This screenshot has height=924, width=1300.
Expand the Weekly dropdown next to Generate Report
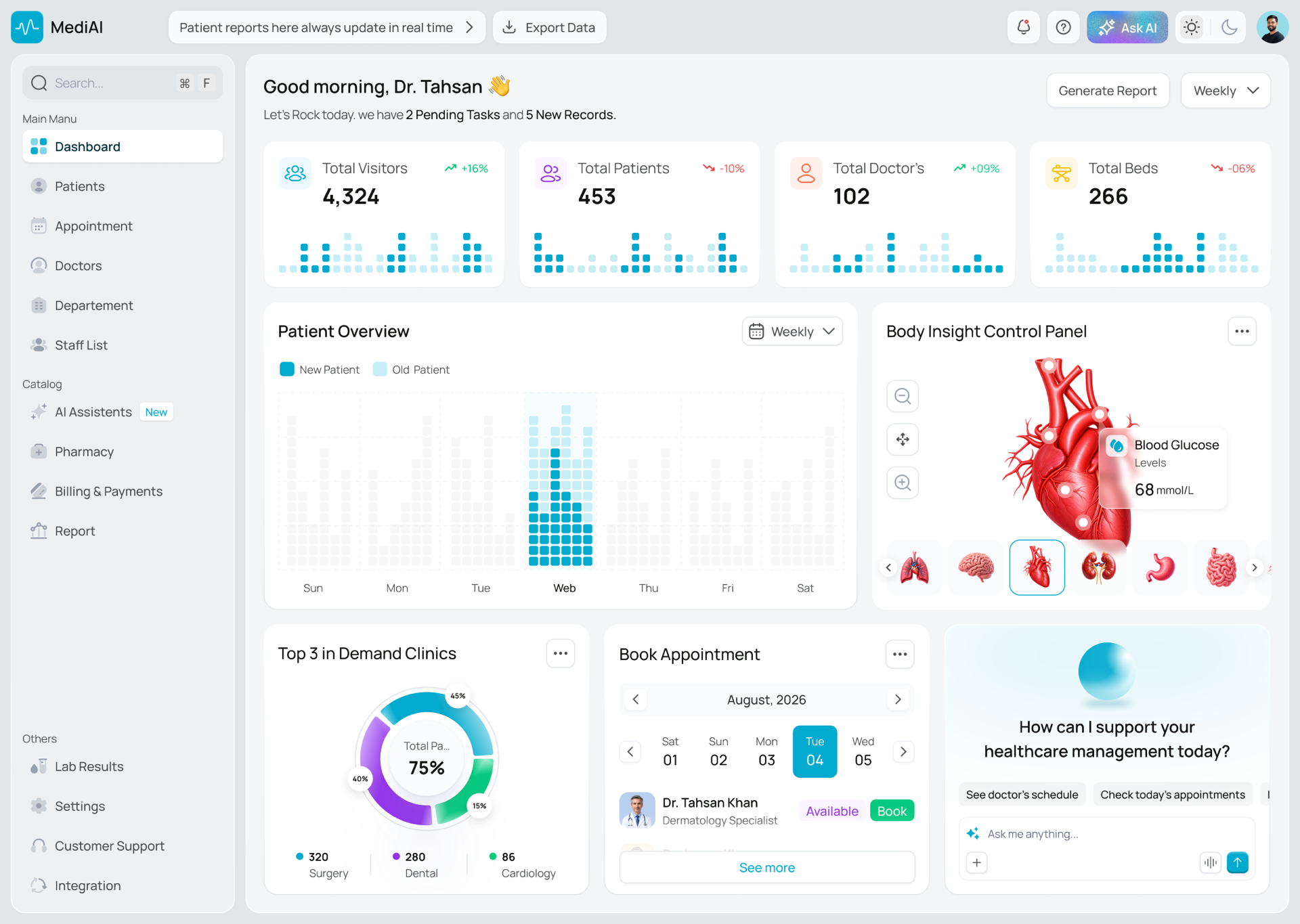1226,91
